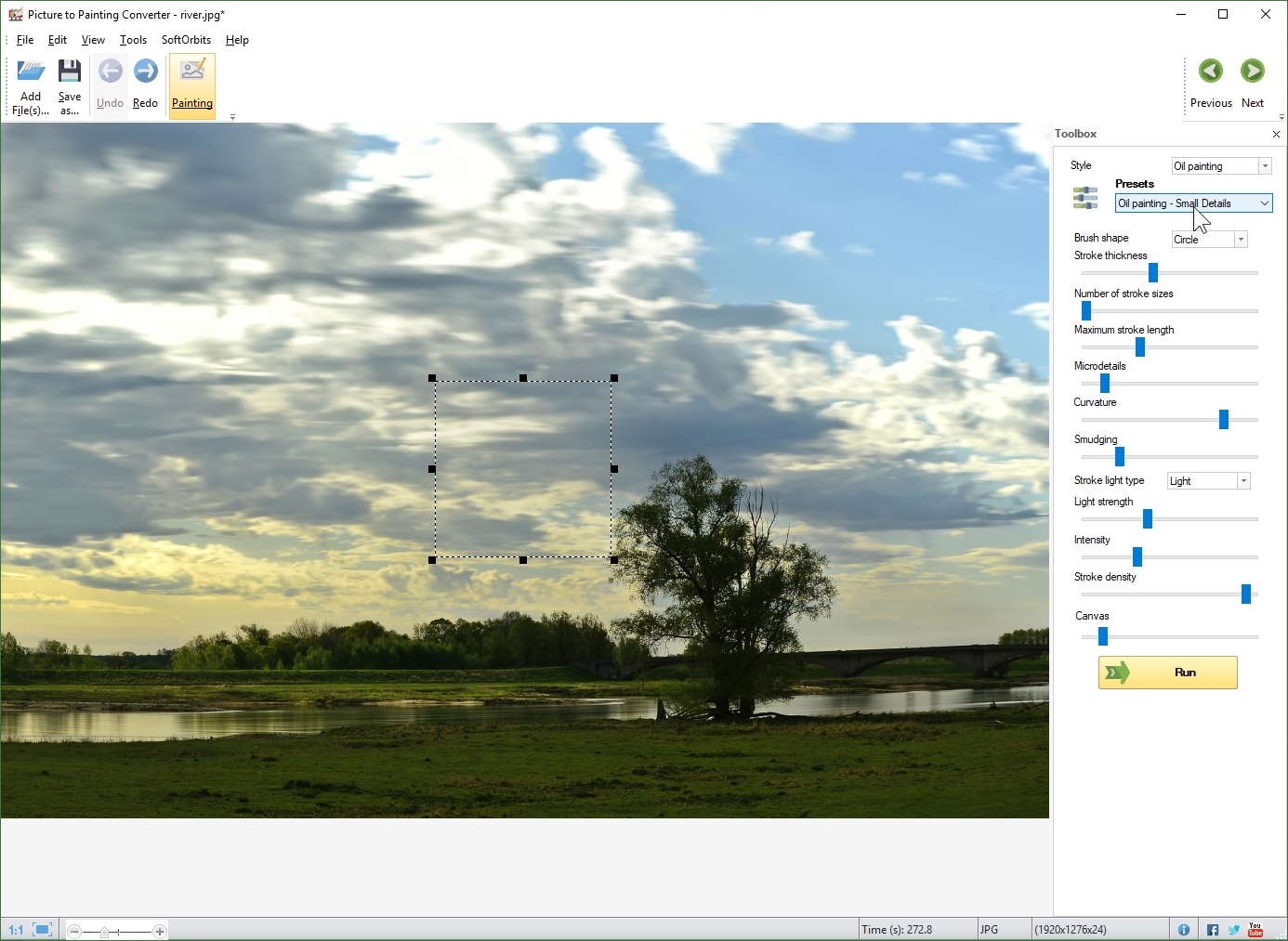Click the Toolbox panel title
1288x941 pixels.
1076,134
